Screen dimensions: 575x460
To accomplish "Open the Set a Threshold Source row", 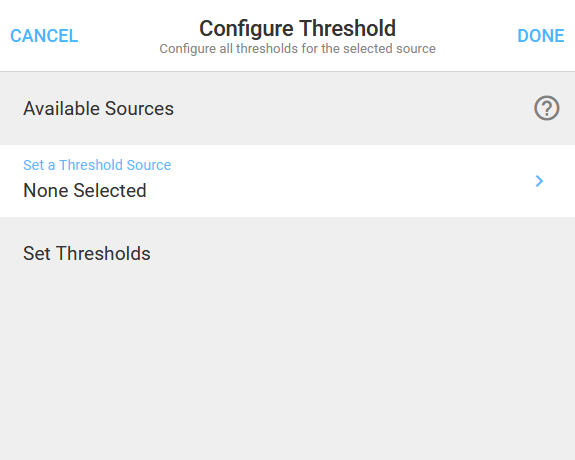I will (288, 181).
